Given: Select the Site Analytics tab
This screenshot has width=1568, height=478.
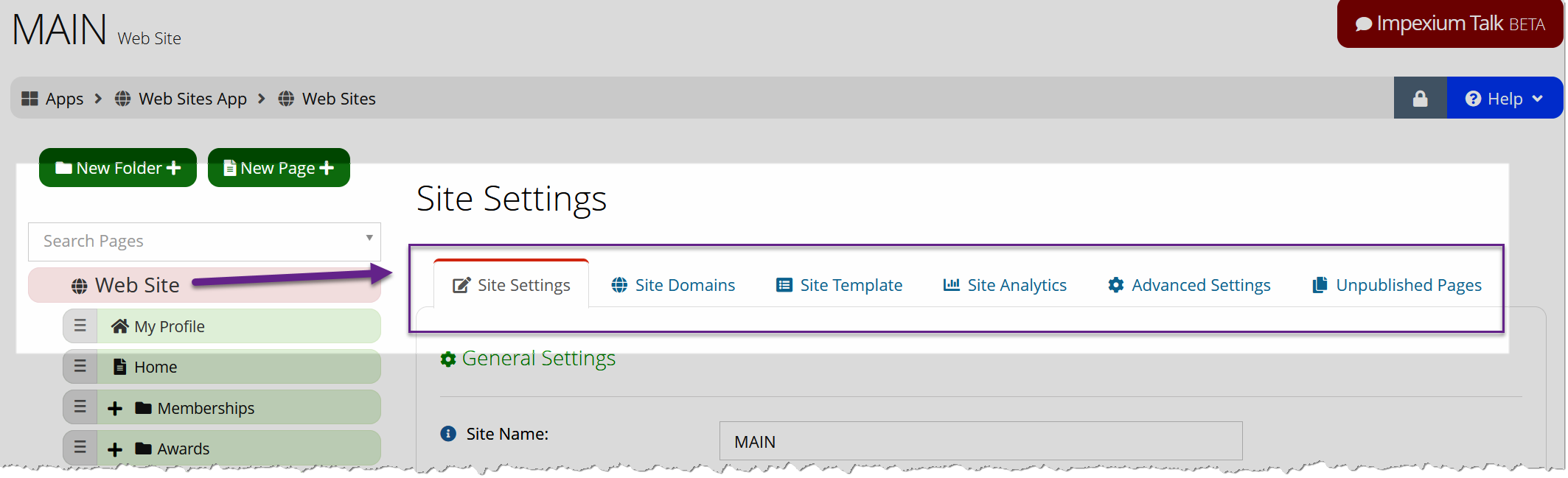Looking at the screenshot, I should [1005, 285].
